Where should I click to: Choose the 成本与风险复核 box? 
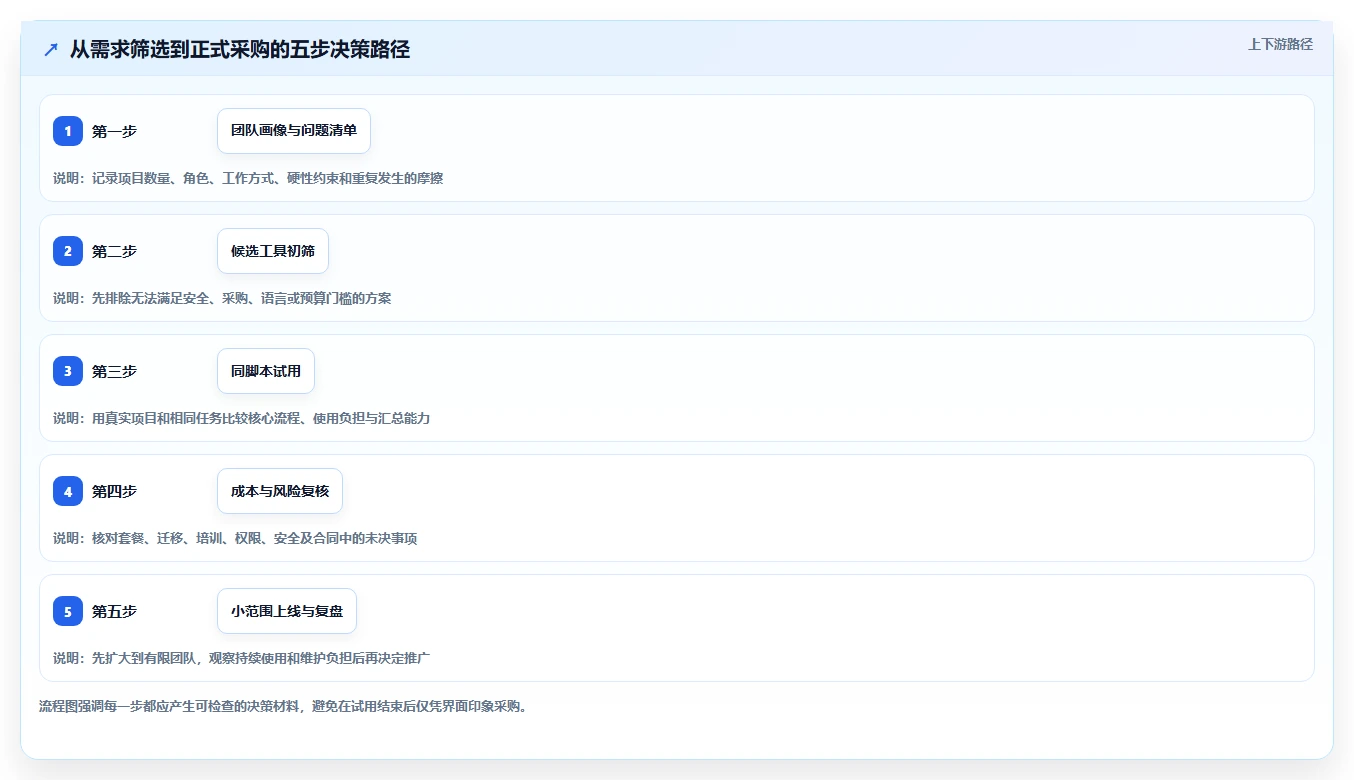pyautogui.click(x=280, y=491)
